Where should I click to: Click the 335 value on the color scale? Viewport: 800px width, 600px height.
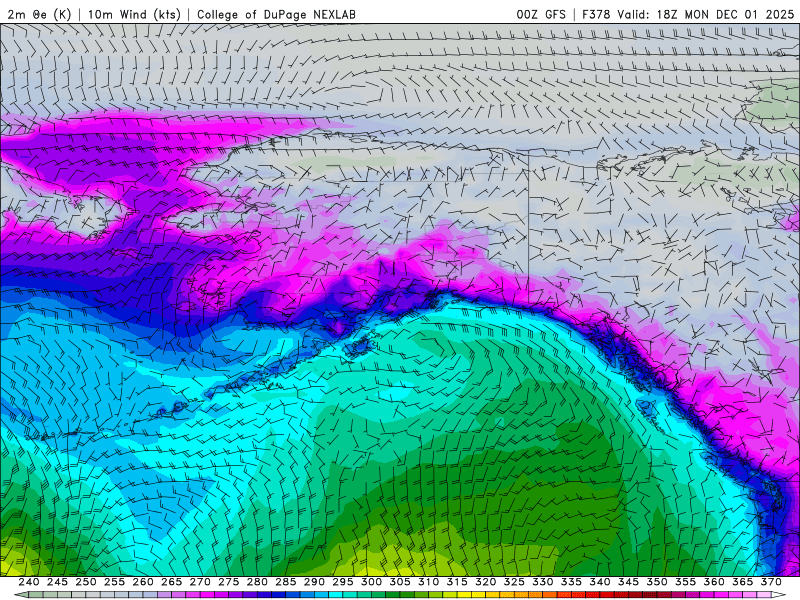(x=571, y=582)
